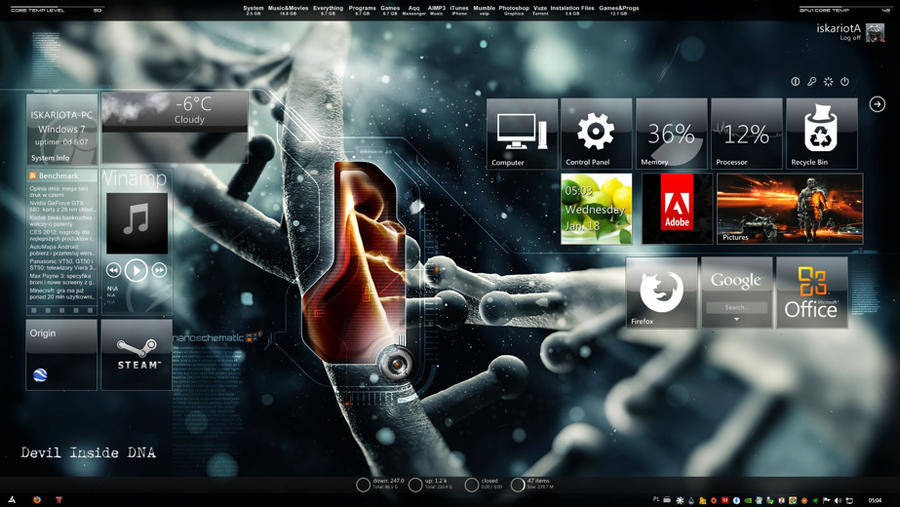Open the Pictures slideshow tile
This screenshot has width=900, height=507.
(790, 209)
